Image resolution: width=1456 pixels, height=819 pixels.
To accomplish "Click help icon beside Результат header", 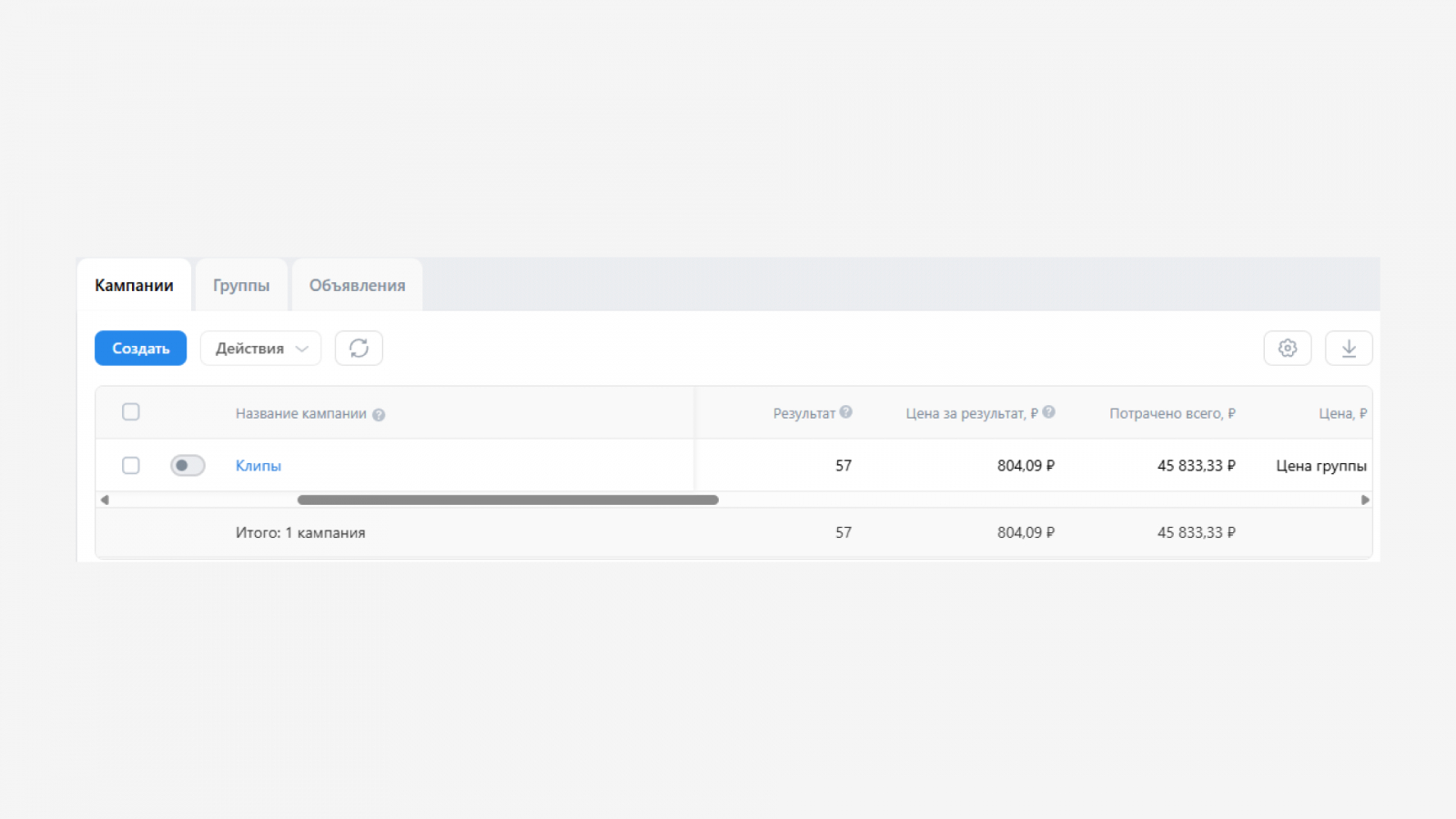I will [846, 412].
